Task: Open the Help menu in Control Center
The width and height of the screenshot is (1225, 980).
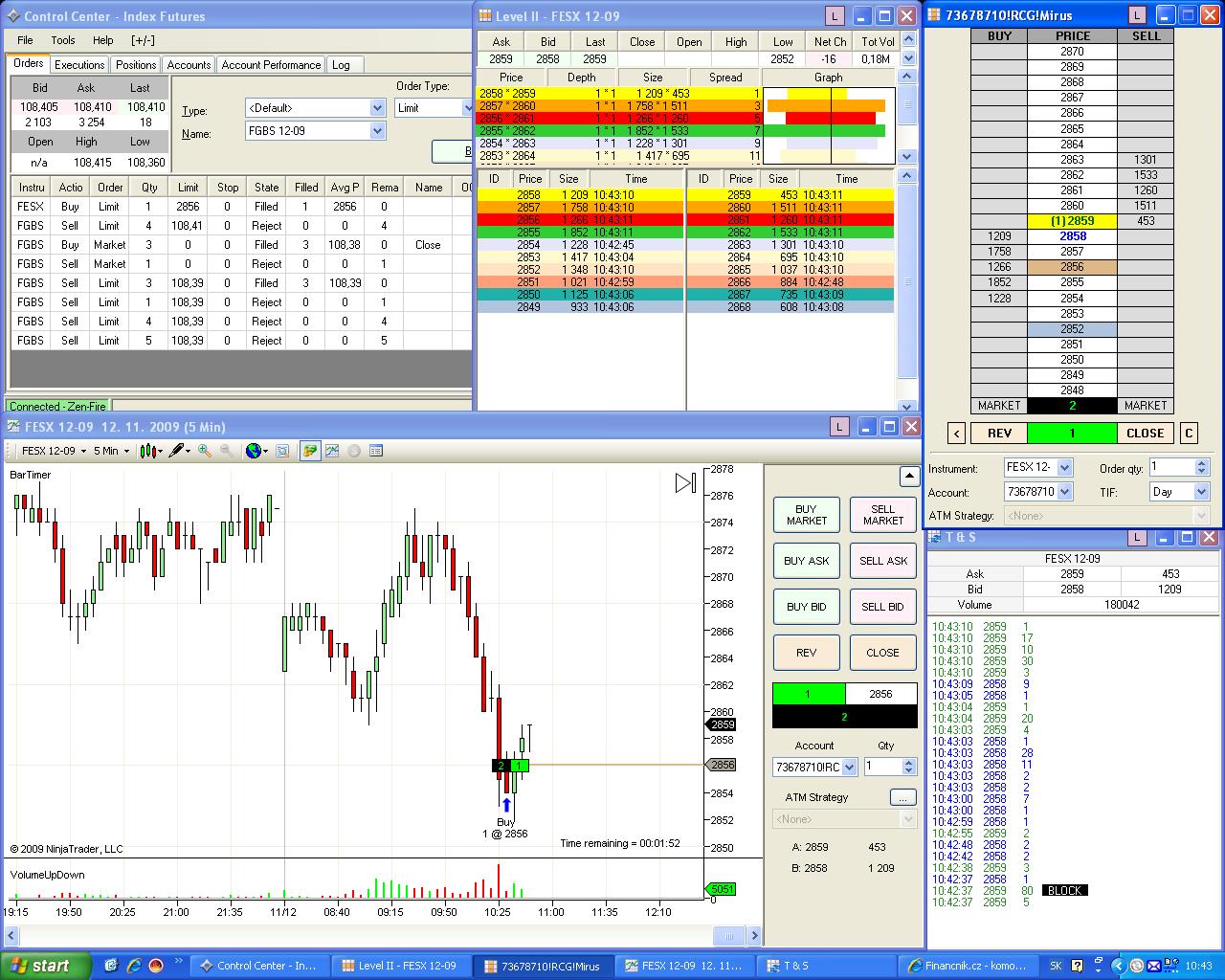Action: point(103,40)
